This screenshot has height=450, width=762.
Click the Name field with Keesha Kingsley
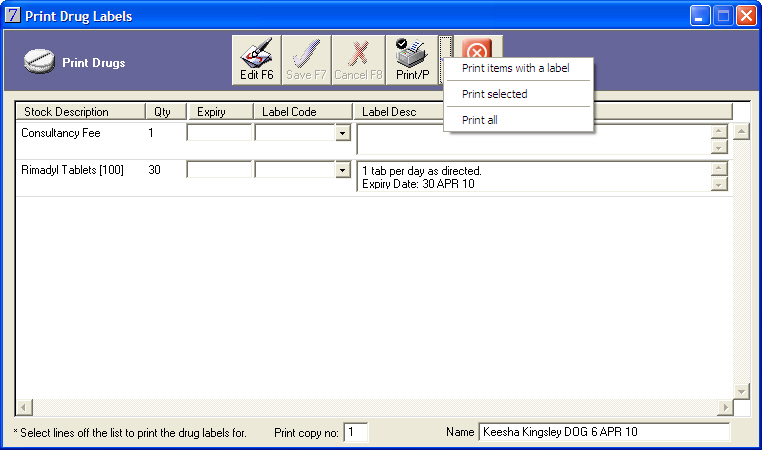[x=604, y=432]
